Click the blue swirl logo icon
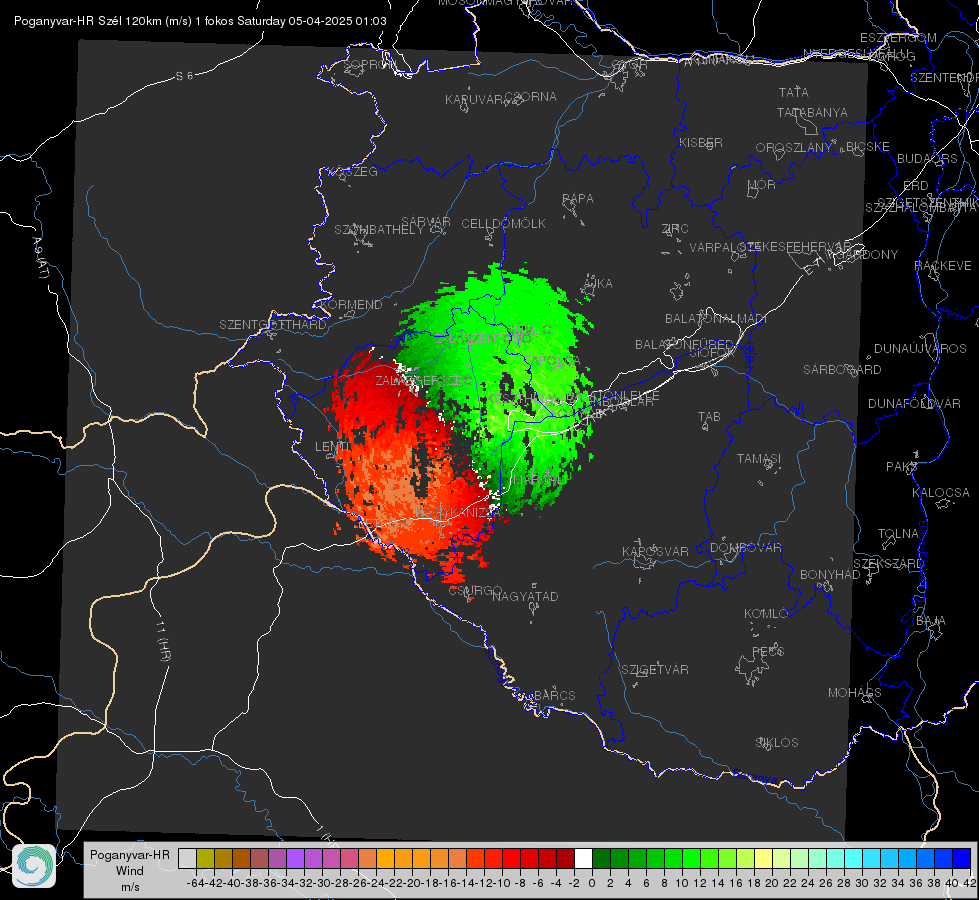The width and height of the screenshot is (979, 900). [x=34, y=866]
